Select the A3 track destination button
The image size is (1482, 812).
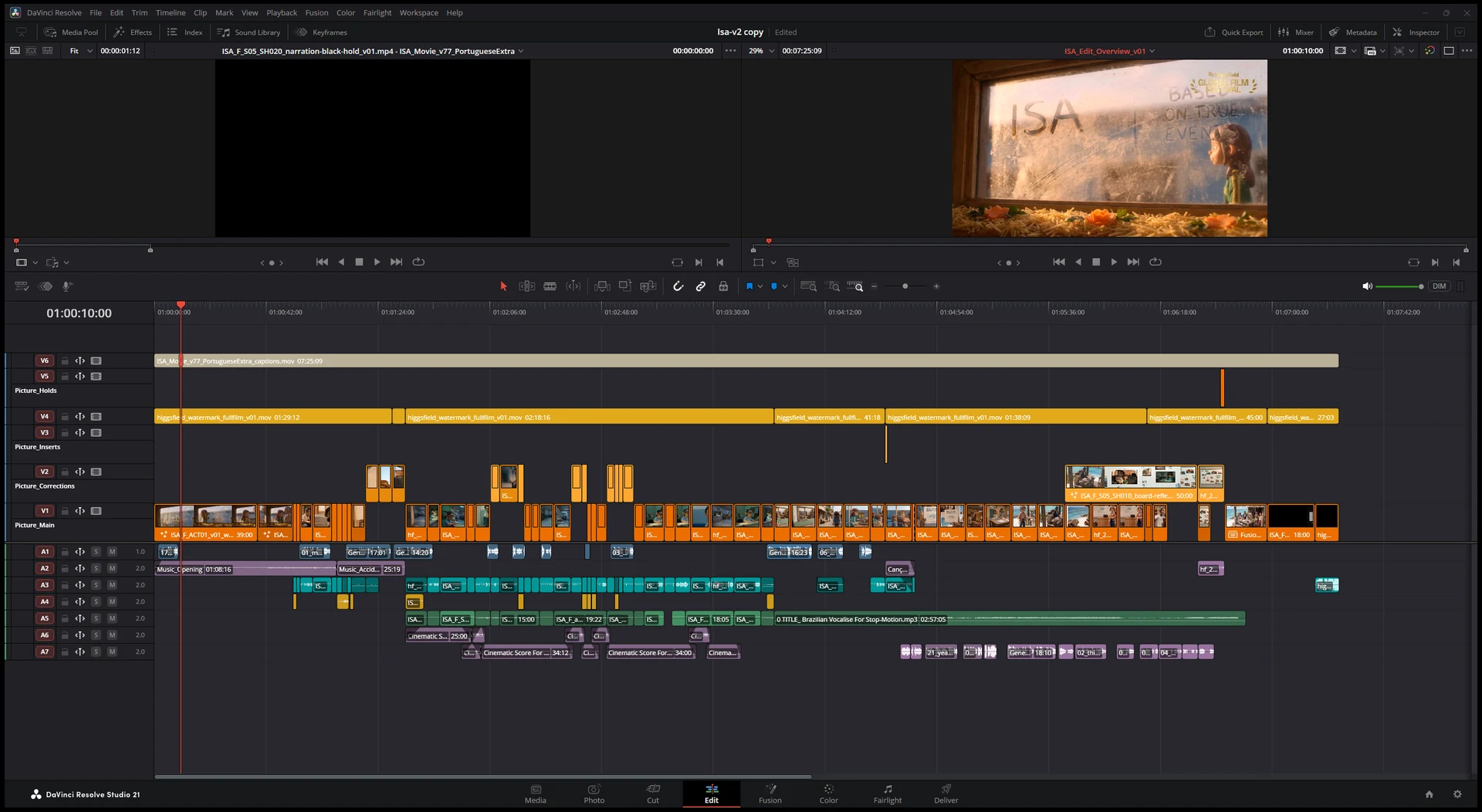tap(45, 585)
